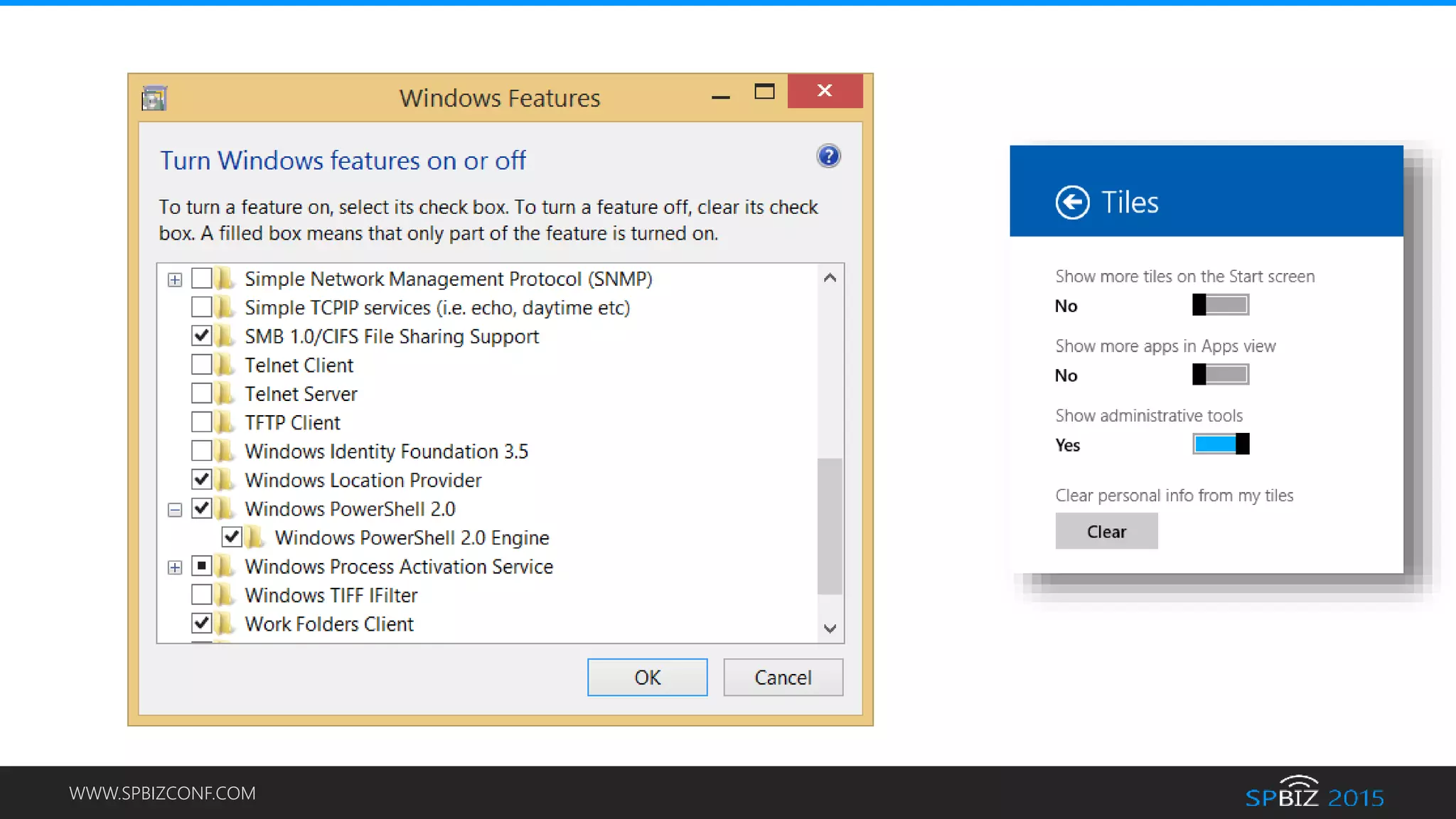Uncheck the Work Folders Client checkbox
Screen dimensions: 1456x819
(202, 623)
